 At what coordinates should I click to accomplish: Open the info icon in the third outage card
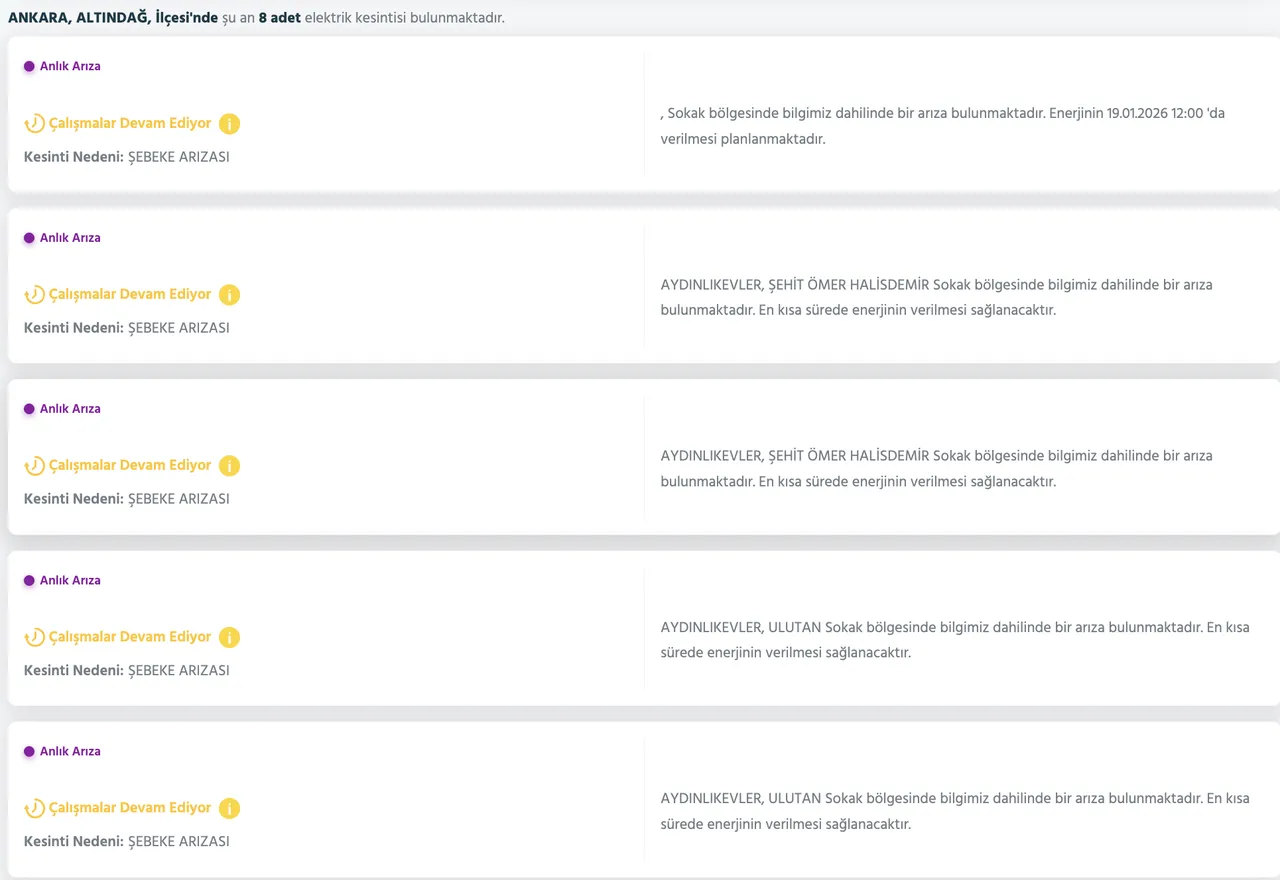point(229,466)
